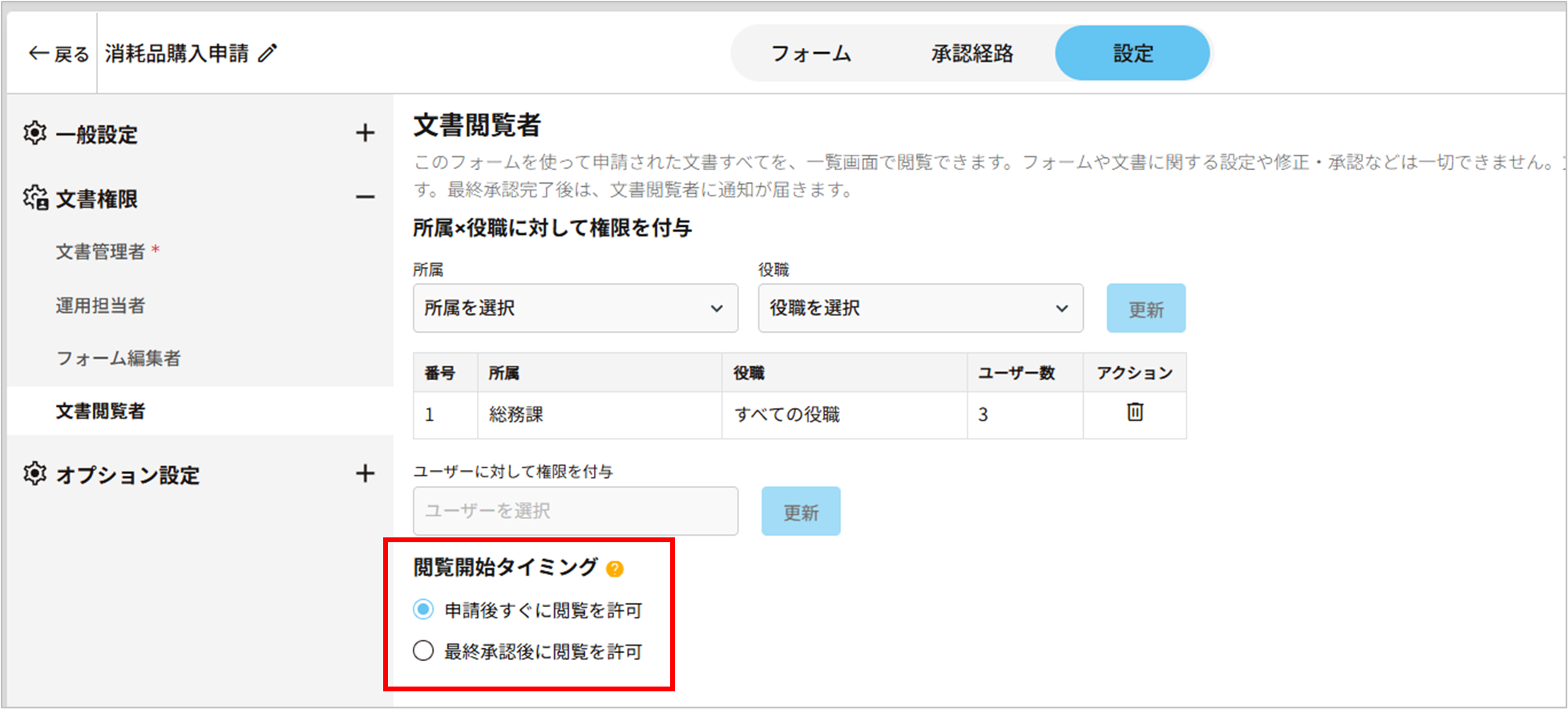
Task: Collapse 文書権限 section with minus sign
Action: point(365,197)
